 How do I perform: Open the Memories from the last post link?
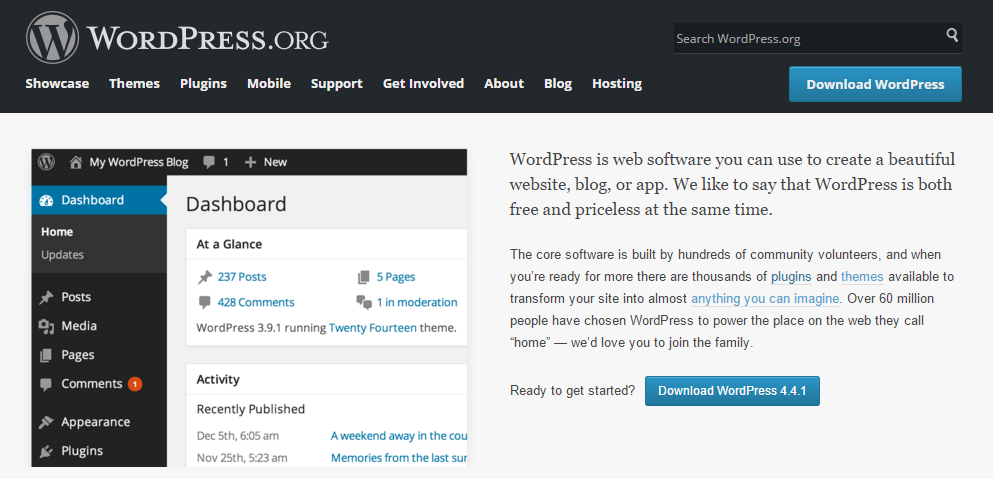click(399, 457)
